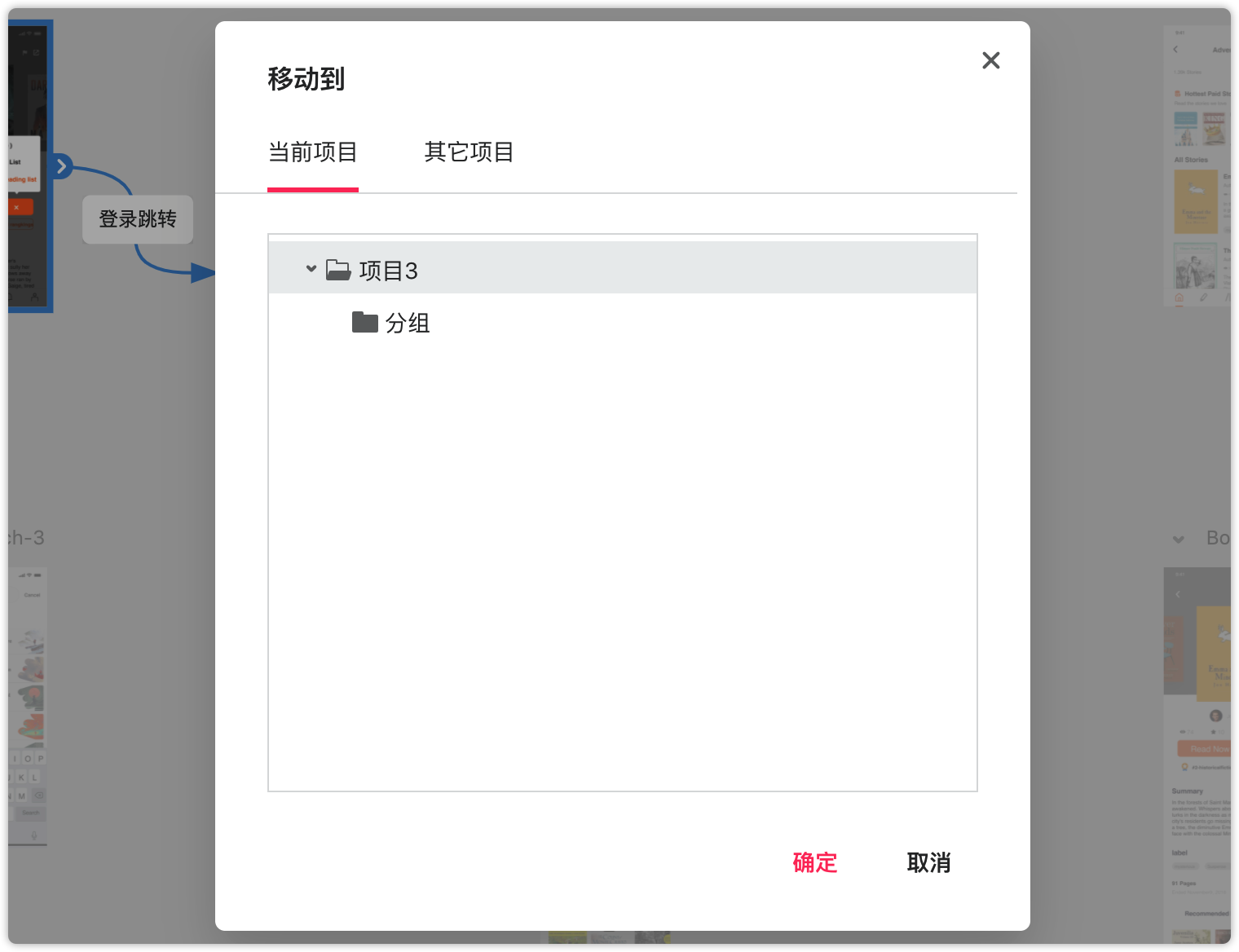Select the 分组 text label in tree
Image resolution: width=1239 pixels, height=952 pixels.
click(407, 324)
